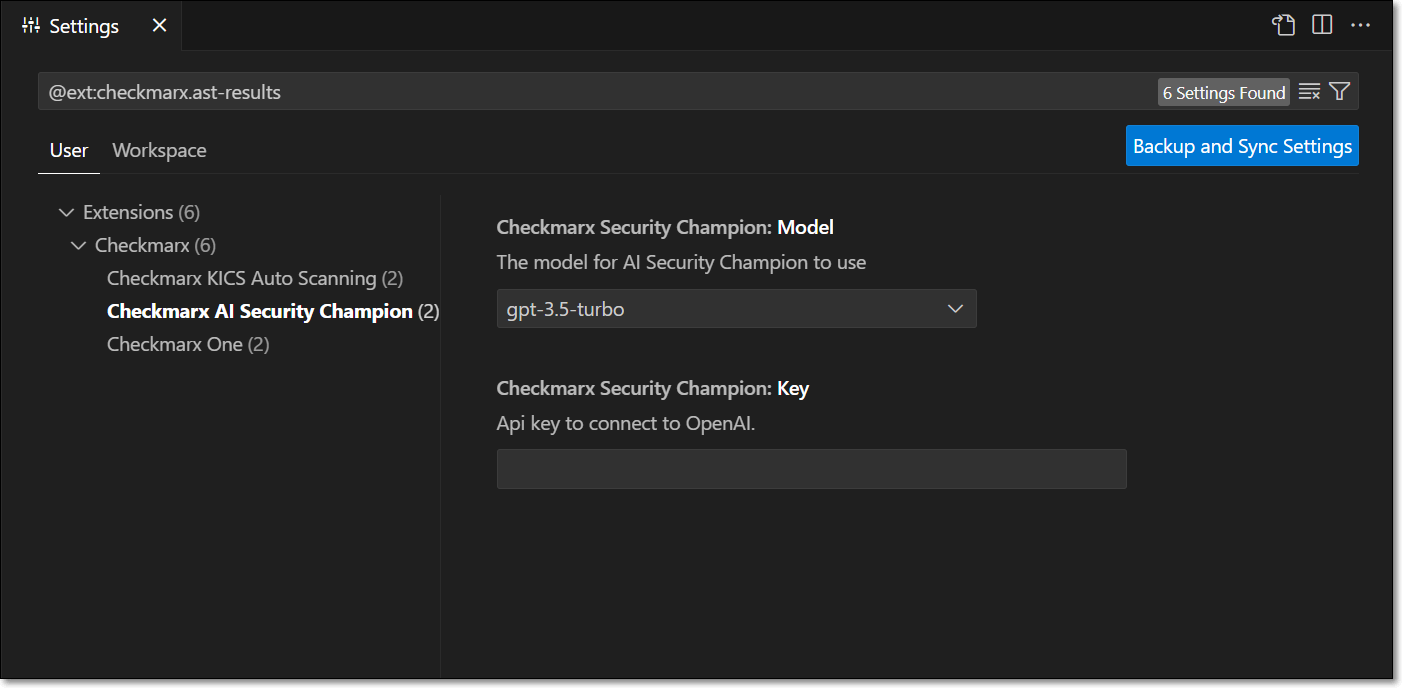
Task: Click the Checkmarx Security Champion: Model heading
Action: click(665, 228)
